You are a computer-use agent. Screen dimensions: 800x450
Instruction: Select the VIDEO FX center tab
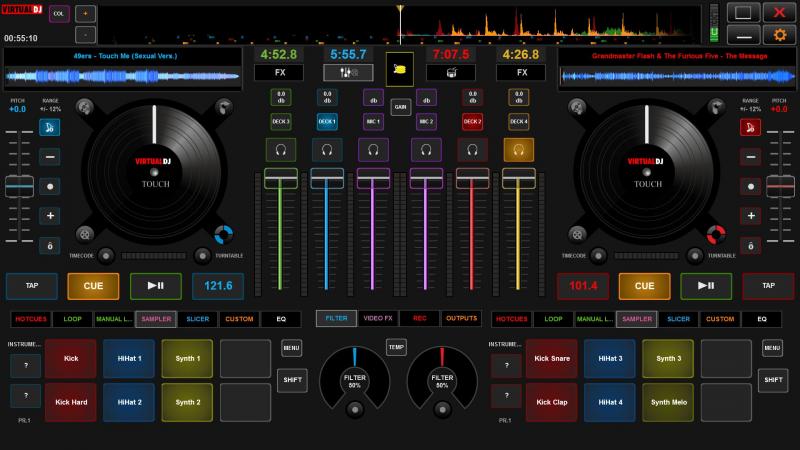point(378,318)
